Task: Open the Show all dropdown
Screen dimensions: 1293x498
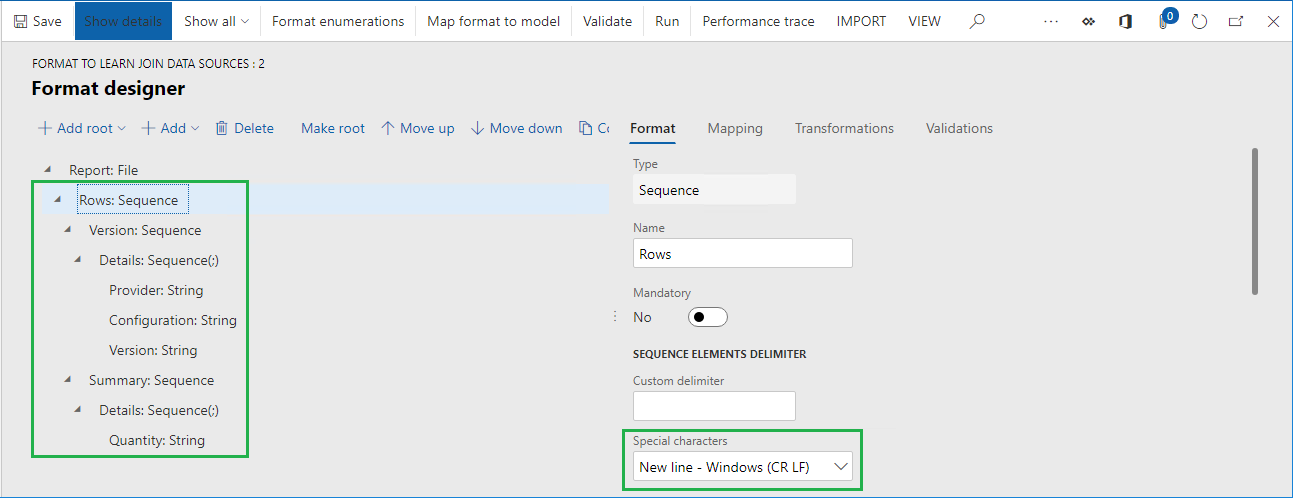Action: click(x=216, y=21)
